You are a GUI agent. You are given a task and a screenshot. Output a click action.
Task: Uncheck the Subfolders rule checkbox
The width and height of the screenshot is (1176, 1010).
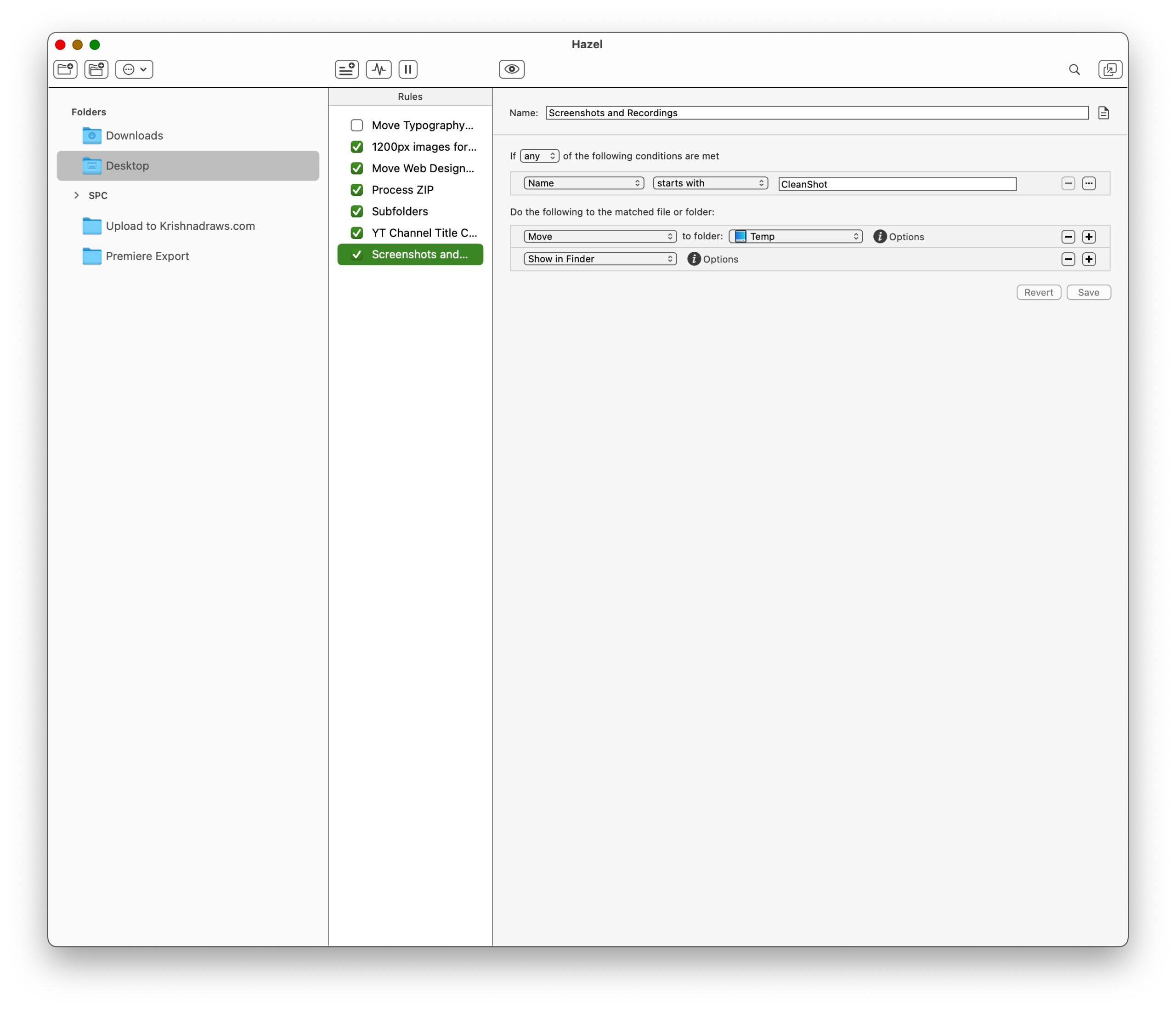(356, 211)
